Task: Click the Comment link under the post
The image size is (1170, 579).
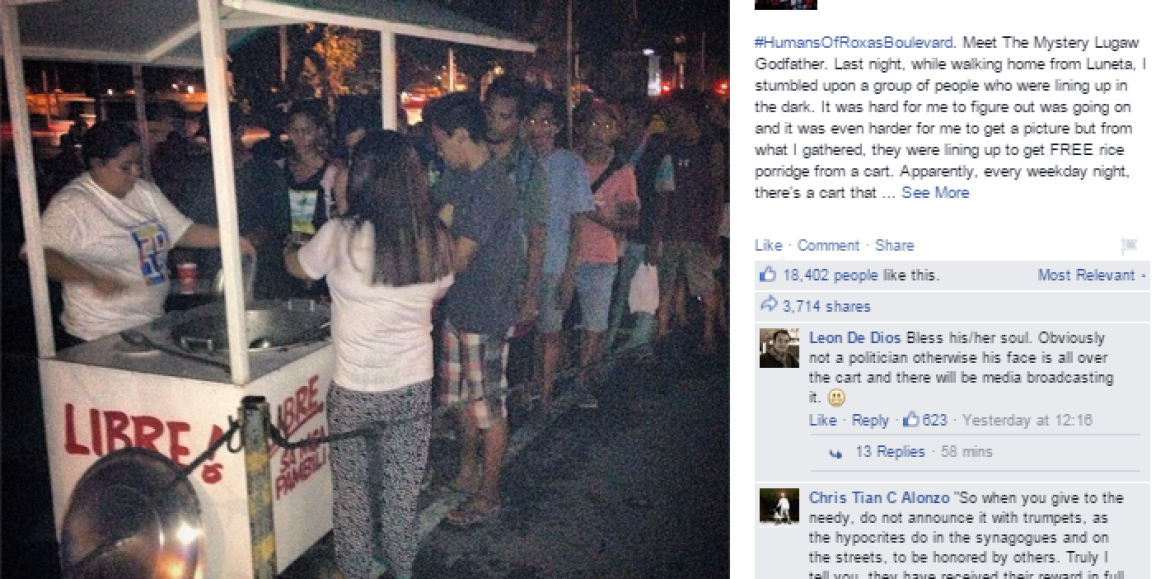Action: point(828,245)
